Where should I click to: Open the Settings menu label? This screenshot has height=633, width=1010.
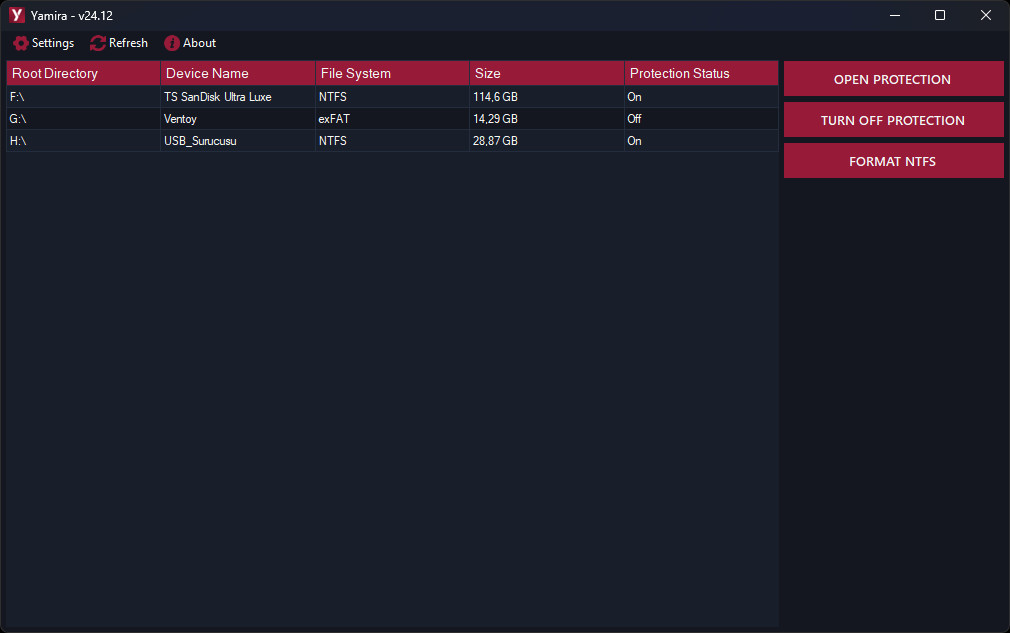pyautogui.click(x=53, y=43)
